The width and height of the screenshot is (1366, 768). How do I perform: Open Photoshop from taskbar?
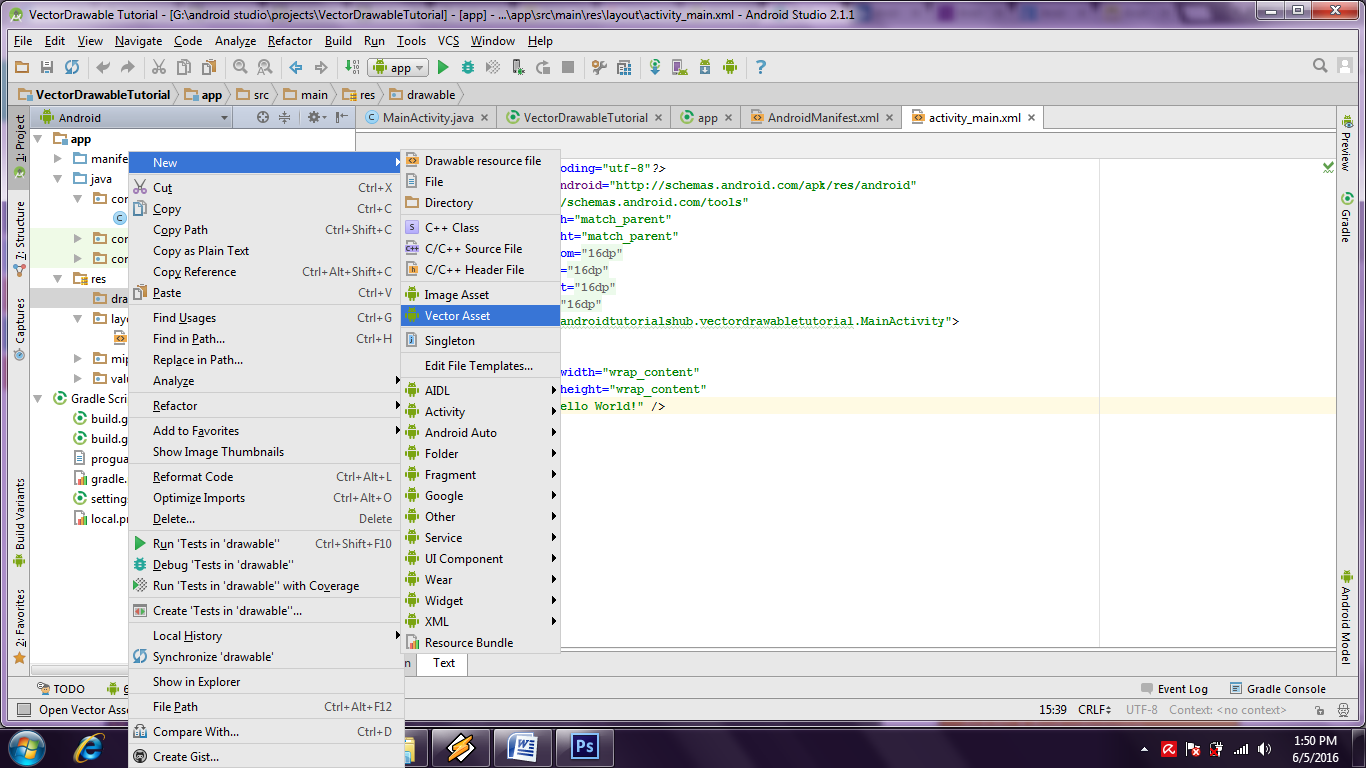coord(585,748)
